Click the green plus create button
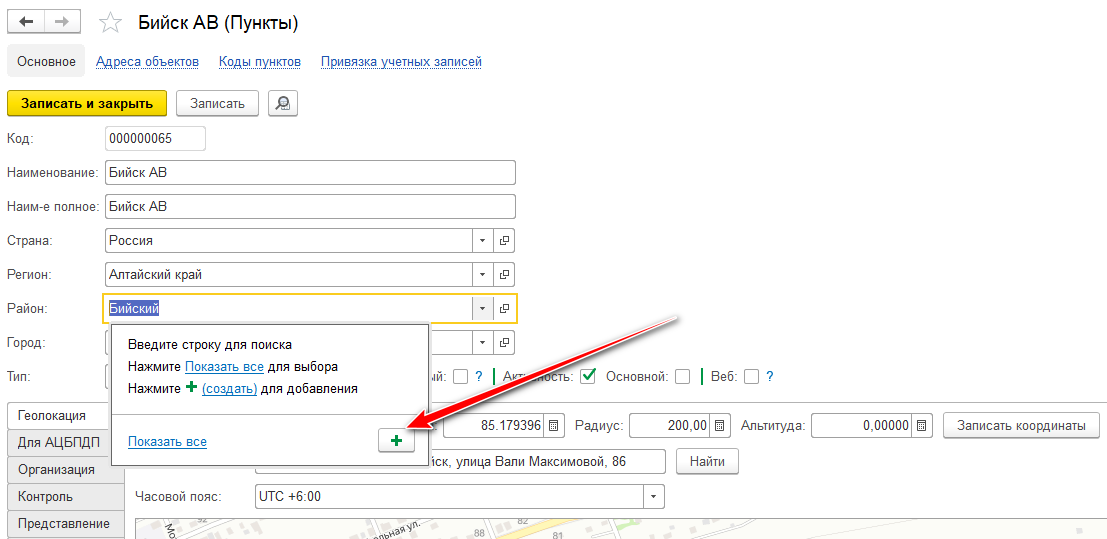Screen dimensions: 1107x539 (396, 441)
